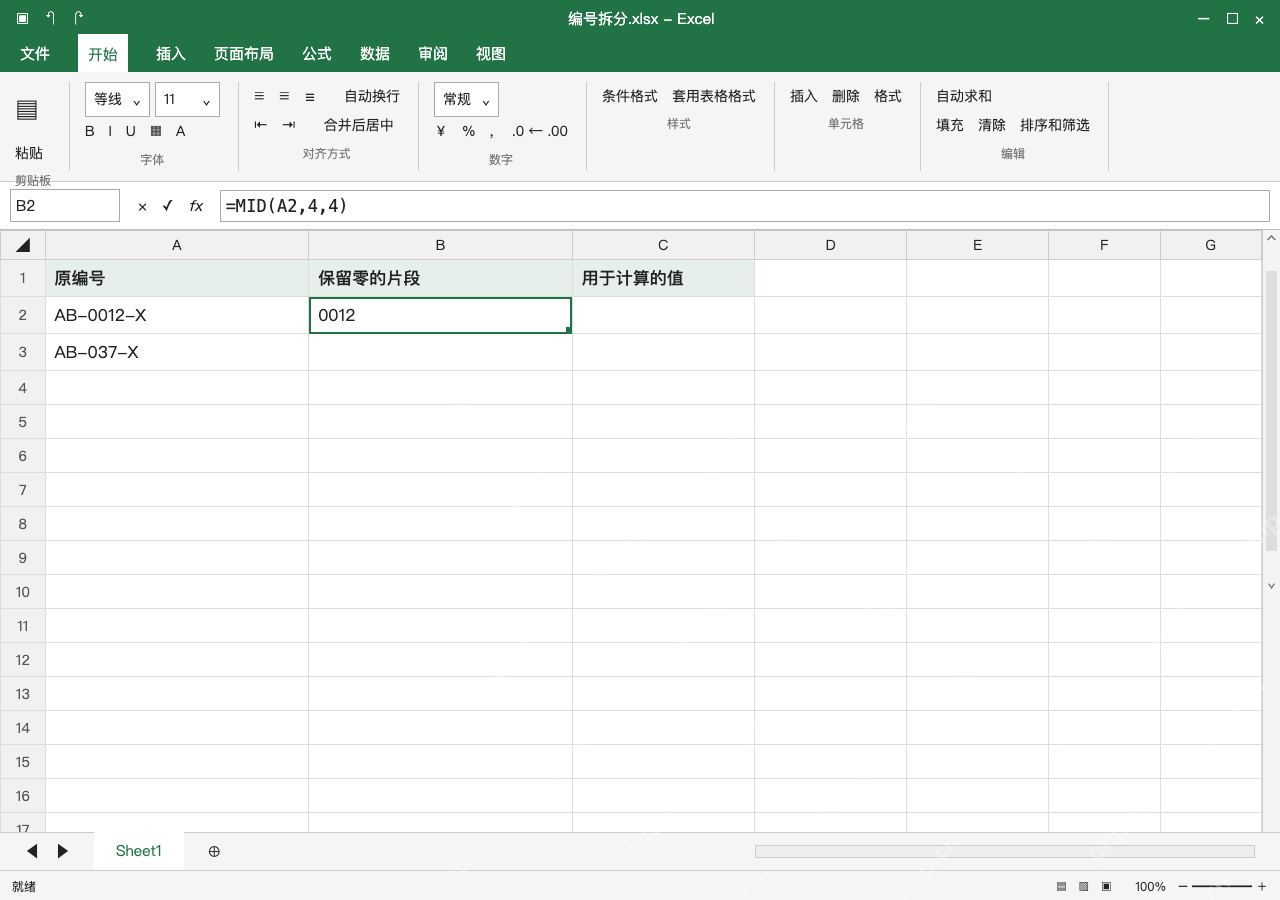This screenshot has width=1280, height=900.
Task: Select cell containing AB-037-X
Action: 177,352
